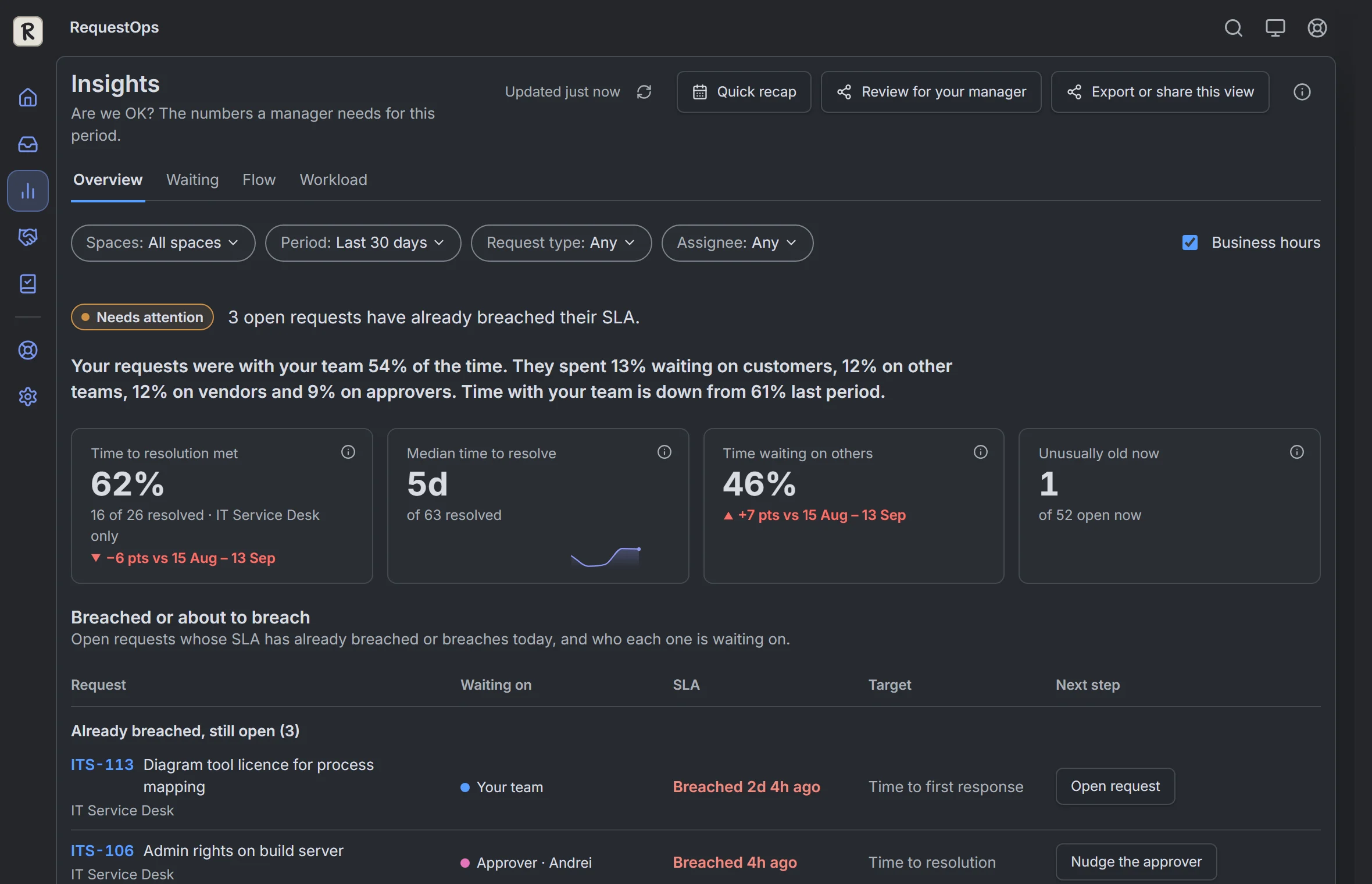1372x884 pixels.
Task: Show info for Unusually old now
Action: (1297, 452)
